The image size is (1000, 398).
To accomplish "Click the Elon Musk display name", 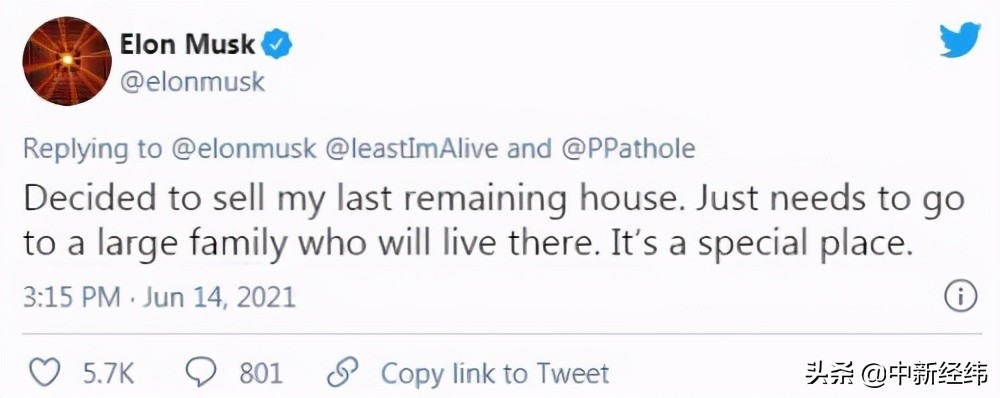I will coord(188,44).
